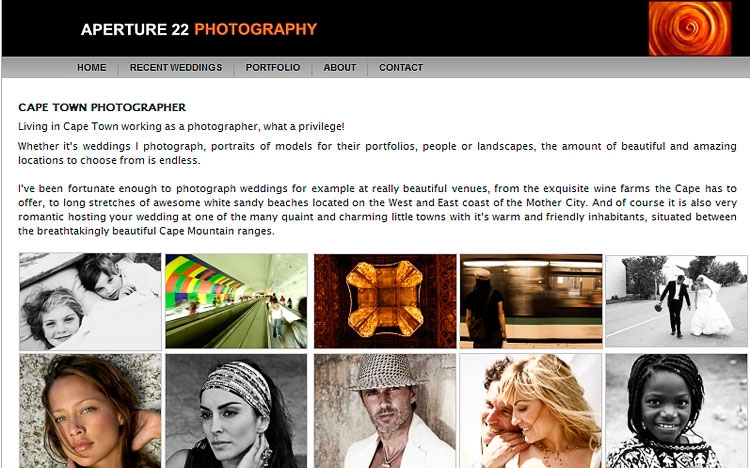Click the CAPE TOWN PHOTOGRAPHER heading
The height and width of the screenshot is (468, 750).
pos(102,107)
